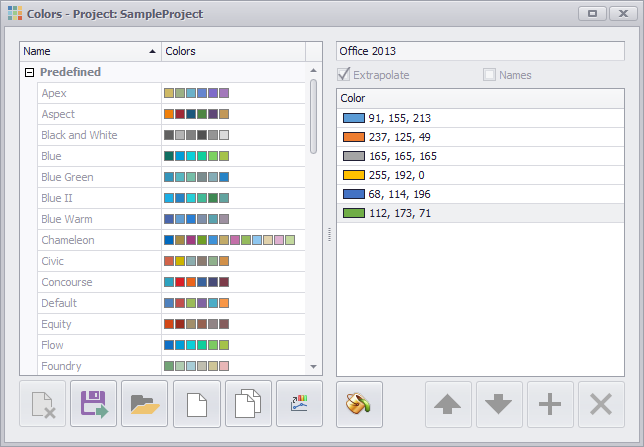Select color value text 68, 114, 196
This screenshot has height=447, width=644.
pos(400,194)
